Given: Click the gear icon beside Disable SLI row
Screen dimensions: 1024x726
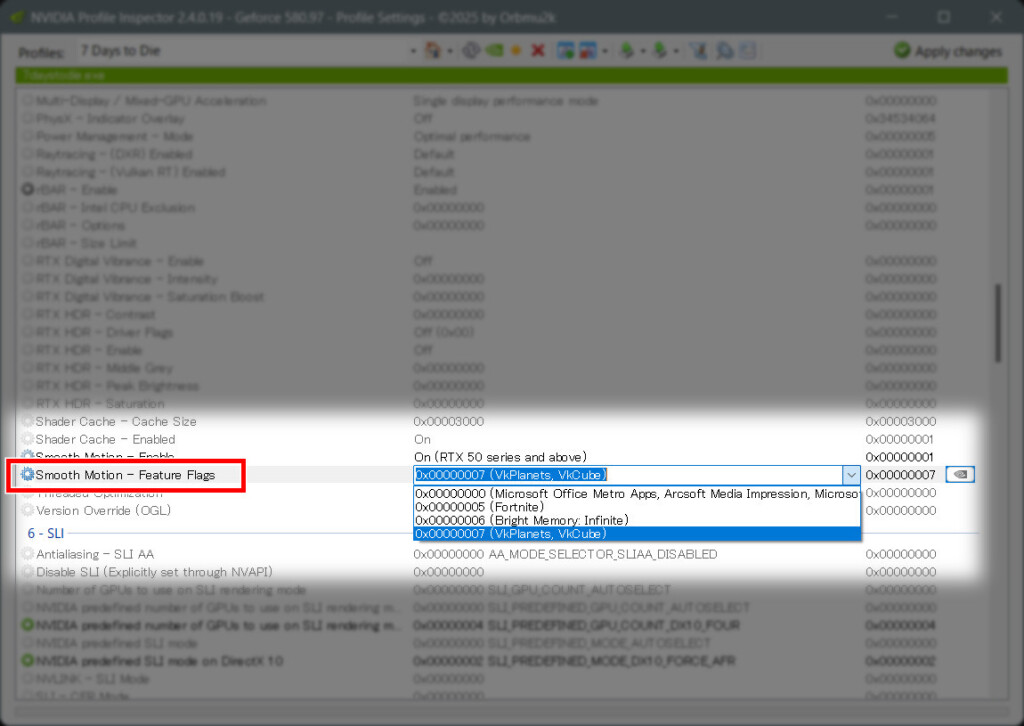Looking at the screenshot, I should (27, 571).
